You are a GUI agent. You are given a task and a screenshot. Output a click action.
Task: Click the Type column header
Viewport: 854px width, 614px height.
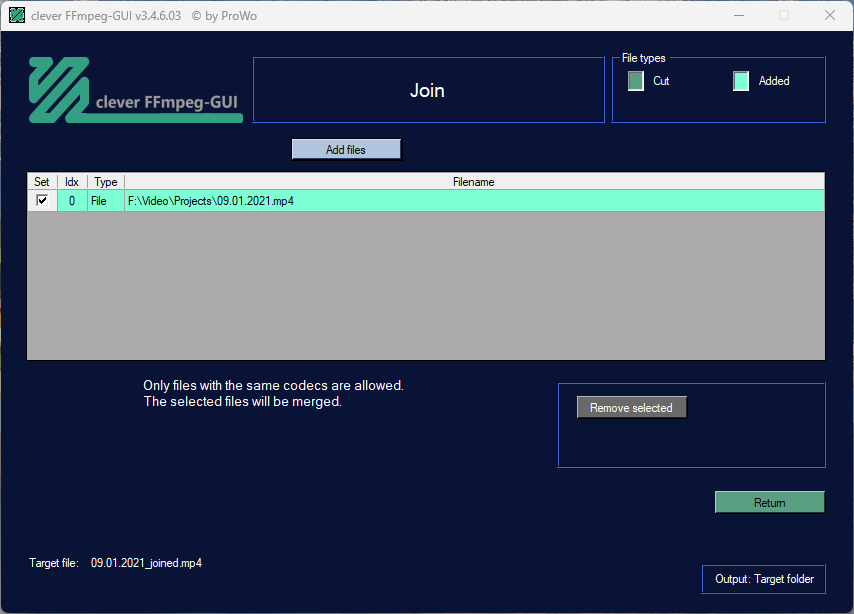tap(106, 181)
